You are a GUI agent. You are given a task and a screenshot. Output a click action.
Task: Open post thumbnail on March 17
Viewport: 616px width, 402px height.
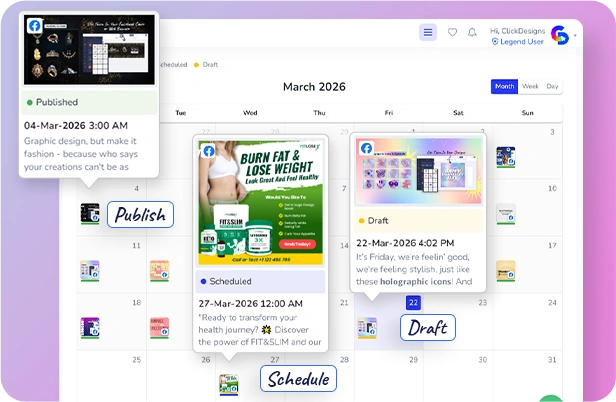[x=506, y=271]
